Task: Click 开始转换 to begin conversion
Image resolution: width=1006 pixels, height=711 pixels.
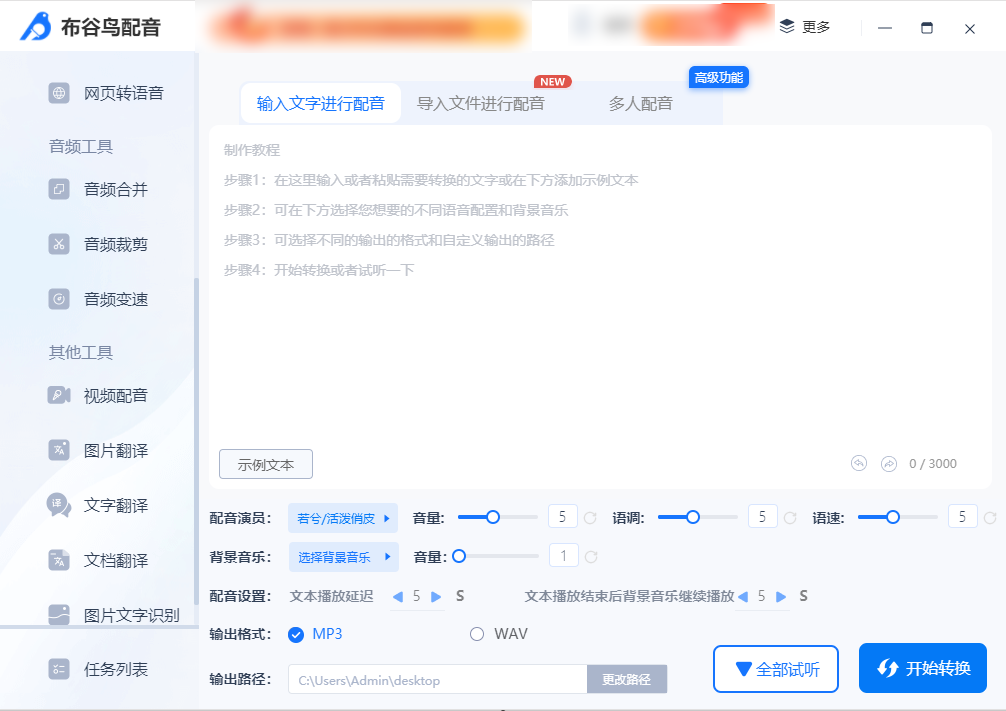Action: [x=922, y=668]
